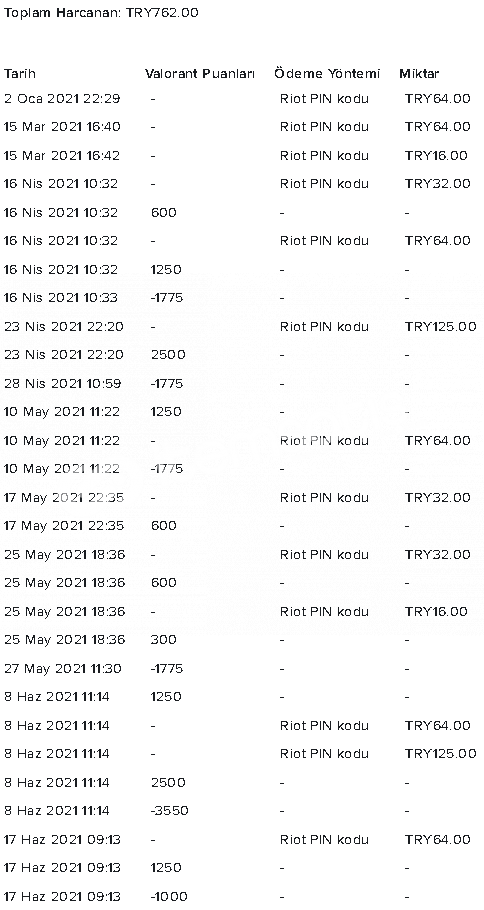The width and height of the screenshot is (484, 910).
Task: Select the 27 May 2021 11:30 date
Action: coord(63,669)
